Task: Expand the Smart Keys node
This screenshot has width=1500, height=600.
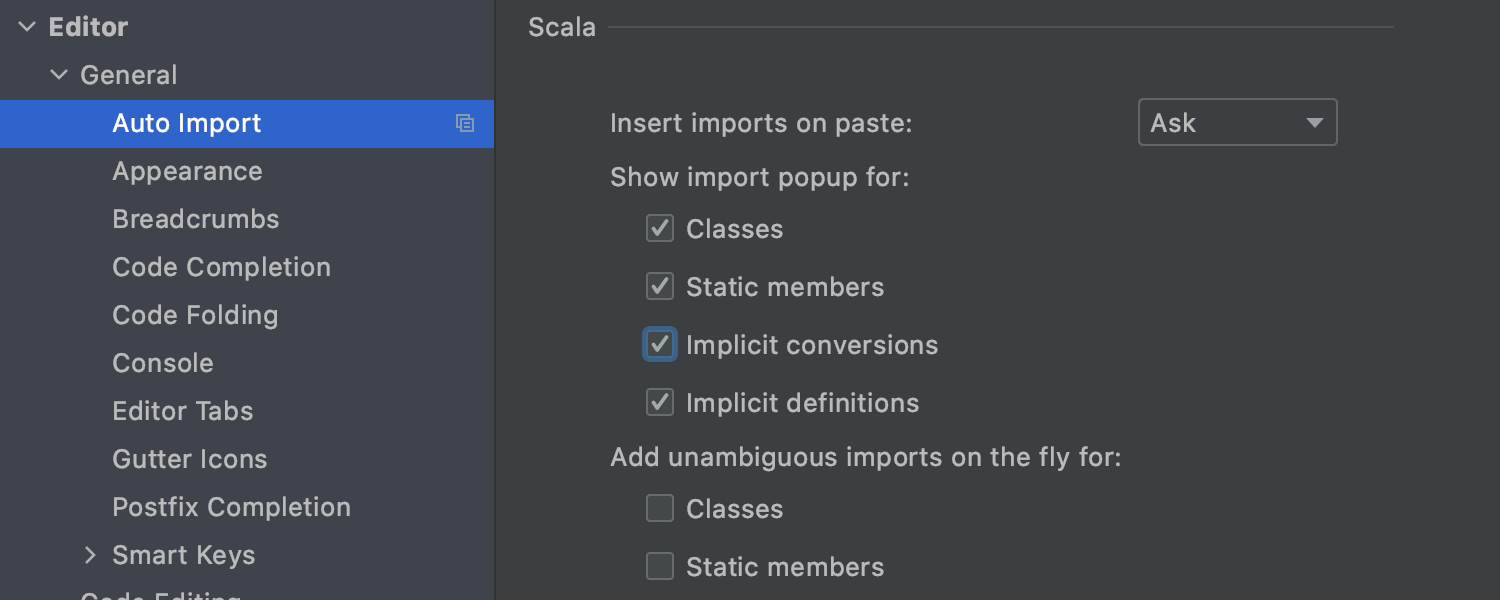Action: point(91,555)
